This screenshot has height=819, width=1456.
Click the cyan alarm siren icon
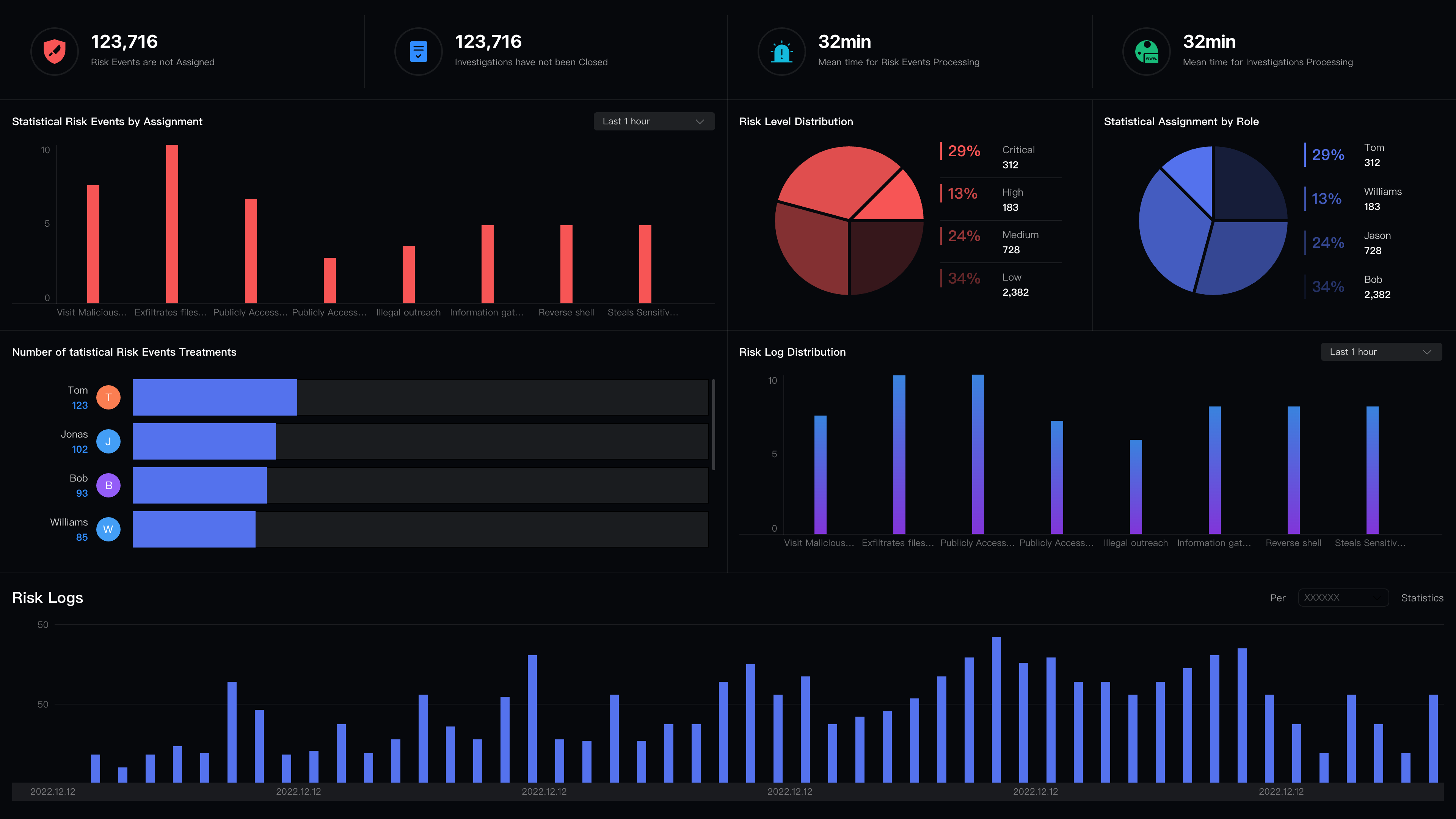[782, 52]
